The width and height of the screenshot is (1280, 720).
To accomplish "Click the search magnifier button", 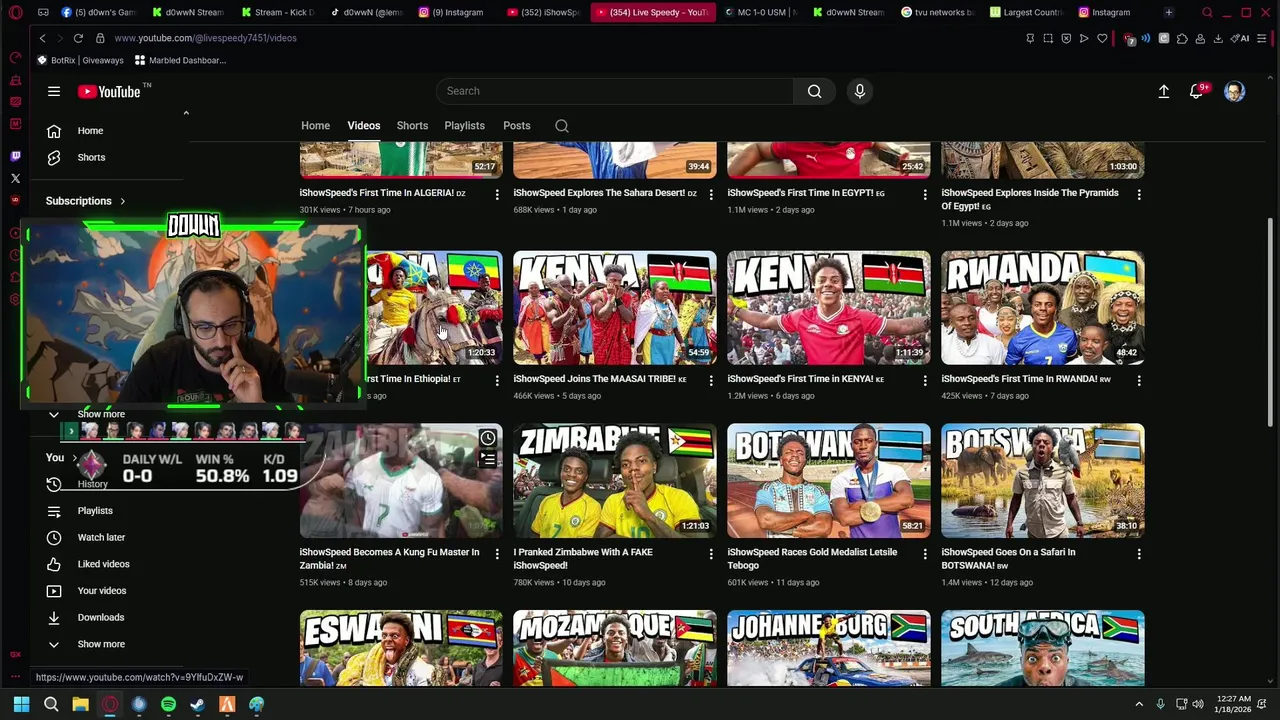I will pos(815,91).
